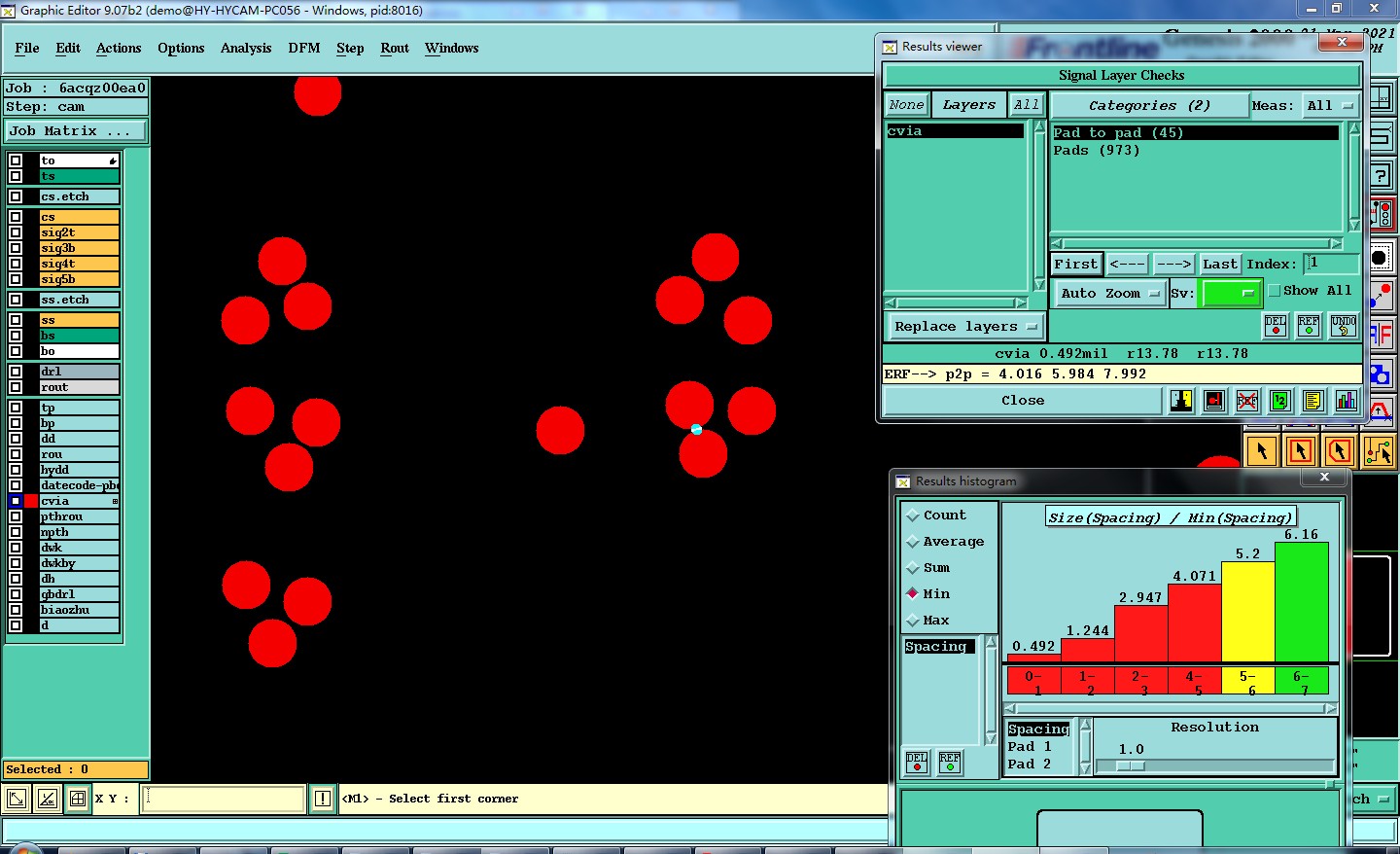Screen dimensions: 1400x854
Task: Open the Rout menu
Action: pos(395,48)
